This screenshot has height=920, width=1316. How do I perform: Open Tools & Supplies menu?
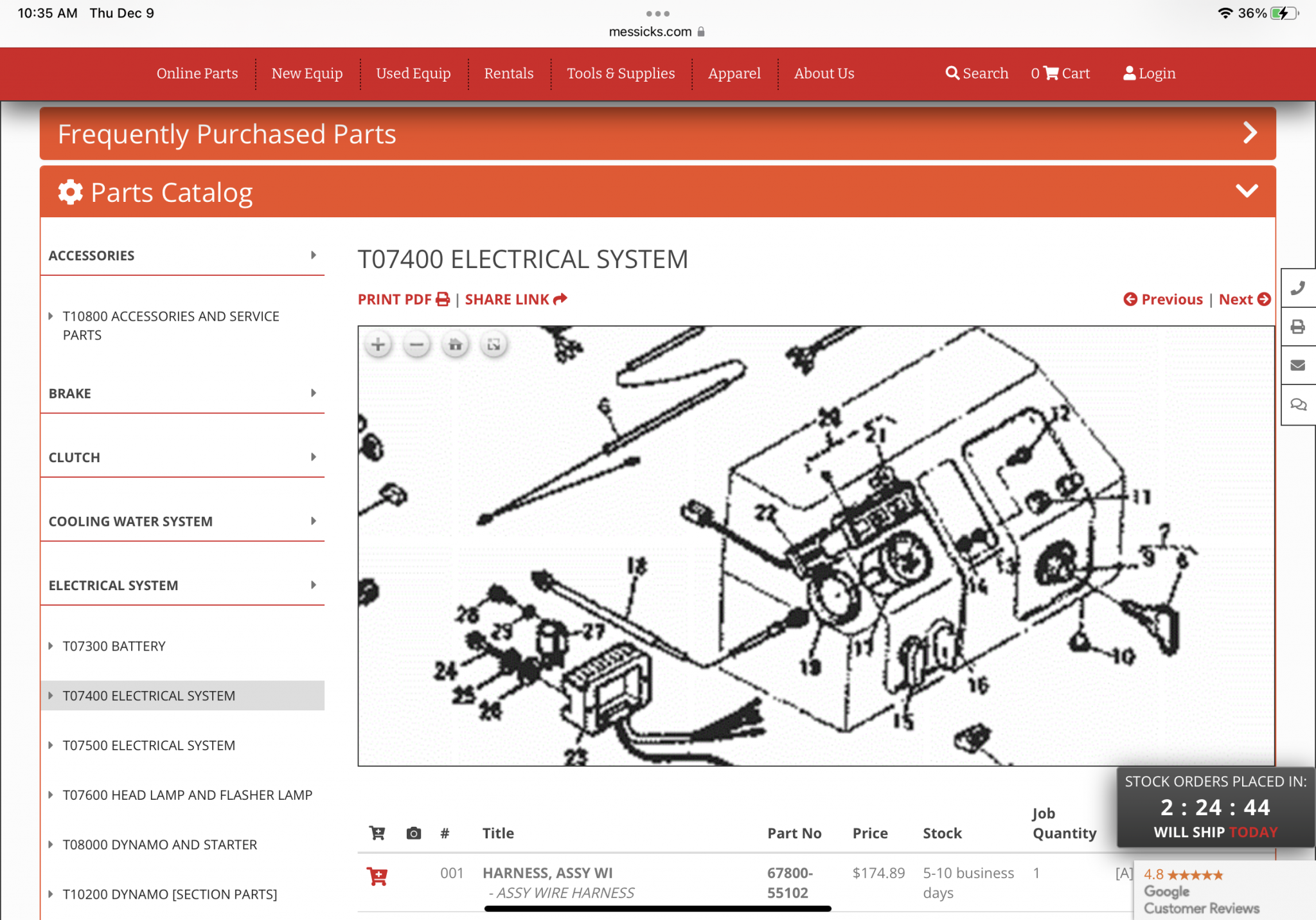(x=621, y=73)
